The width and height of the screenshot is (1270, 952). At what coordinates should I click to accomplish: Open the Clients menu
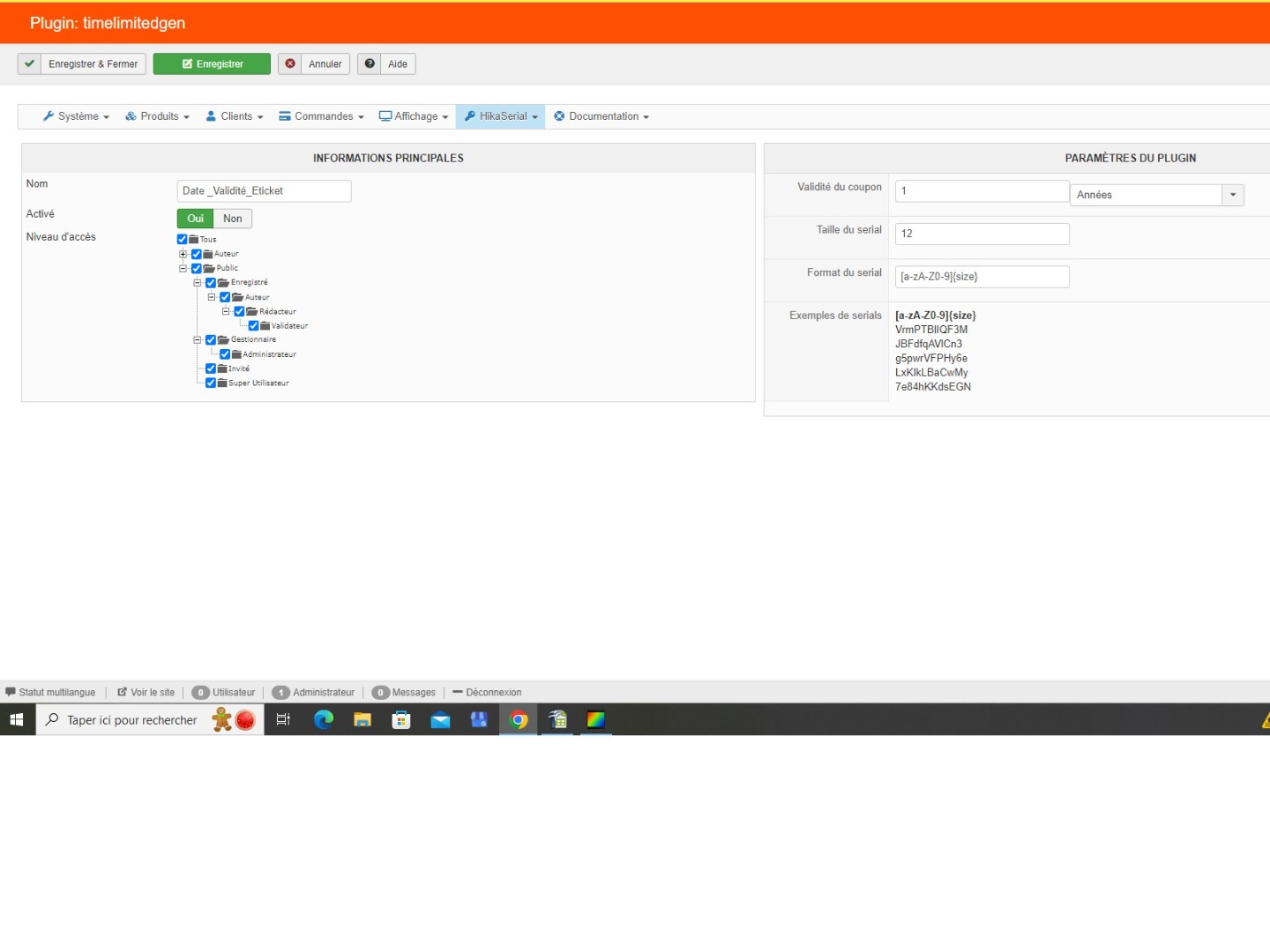235,116
